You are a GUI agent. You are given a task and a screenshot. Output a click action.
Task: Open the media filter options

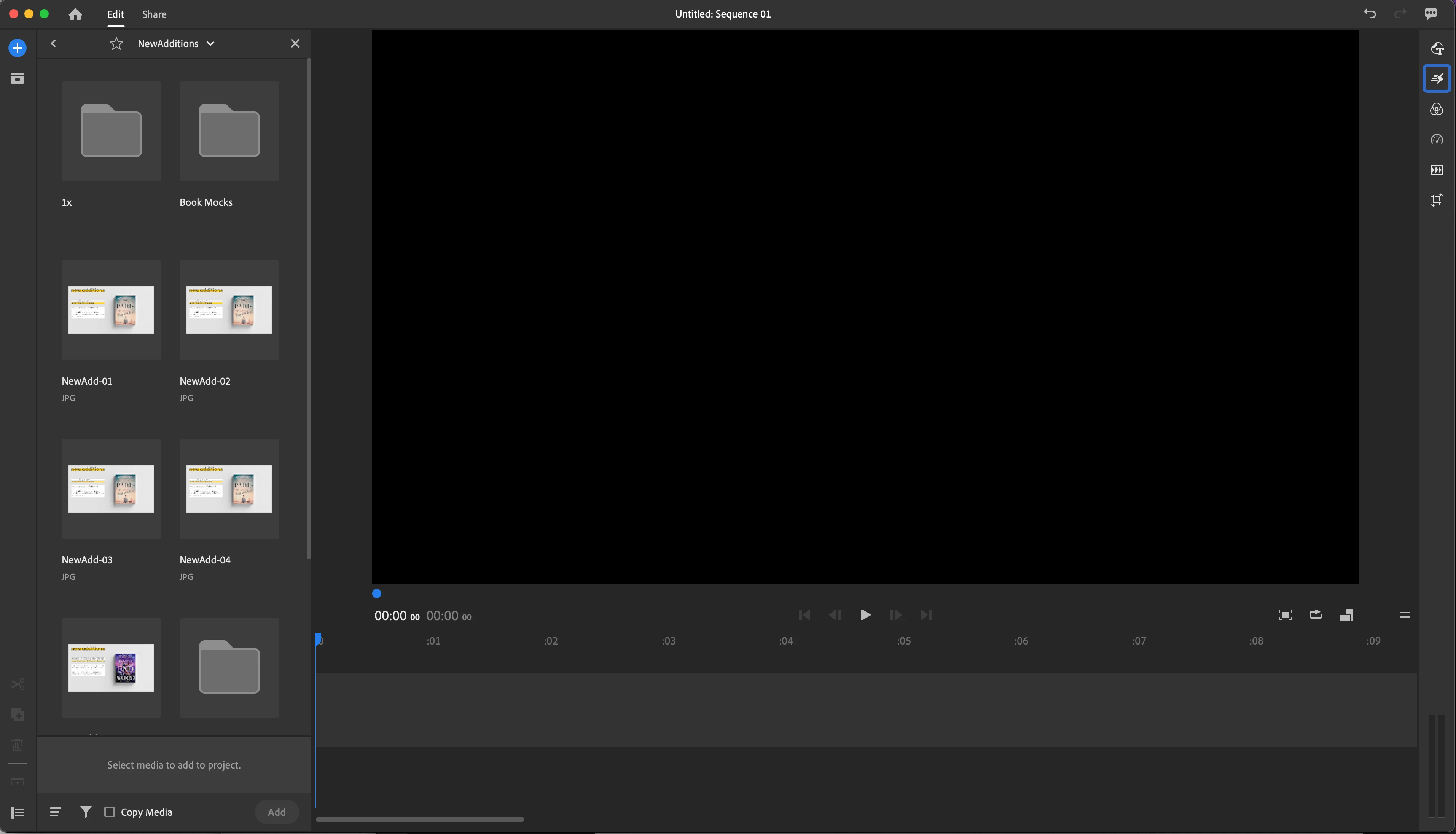pos(85,812)
